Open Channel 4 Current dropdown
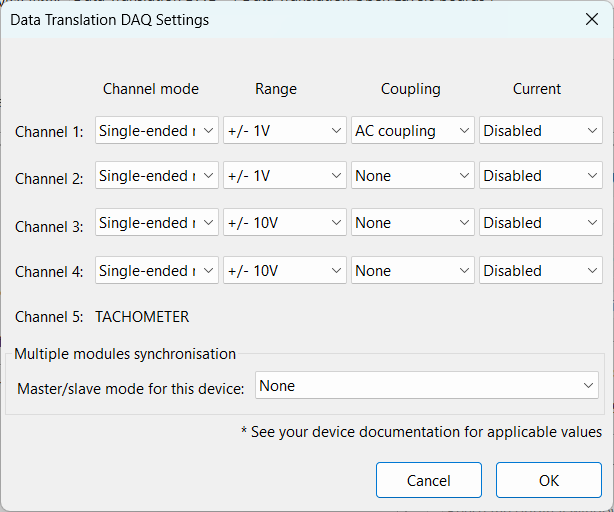 [540, 271]
